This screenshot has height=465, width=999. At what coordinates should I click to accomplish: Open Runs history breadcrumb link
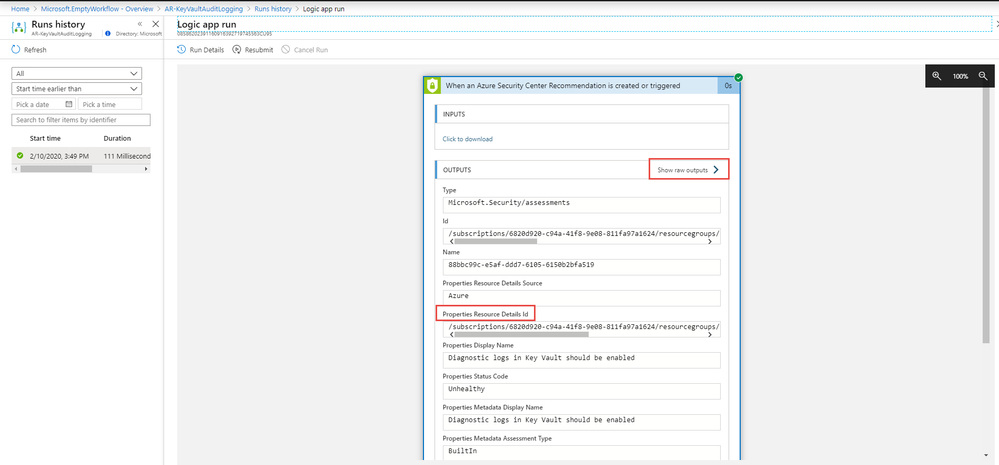click(273, 9)
